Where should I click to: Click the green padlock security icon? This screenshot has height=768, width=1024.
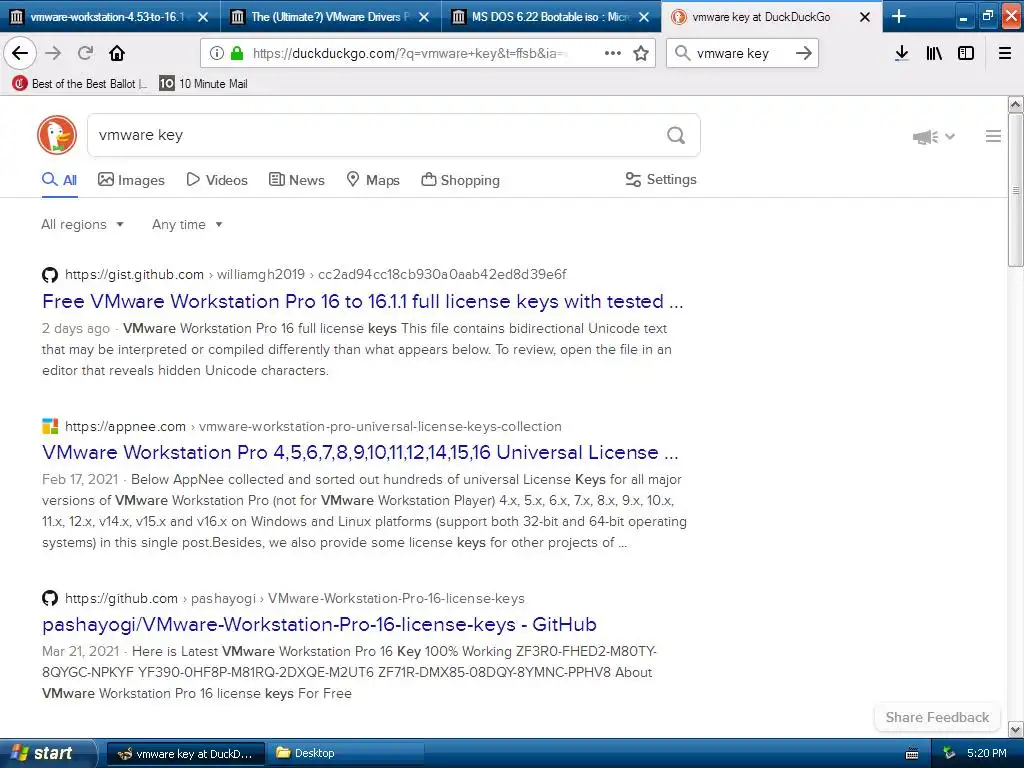pyautogui.click(x=237, y=54)
